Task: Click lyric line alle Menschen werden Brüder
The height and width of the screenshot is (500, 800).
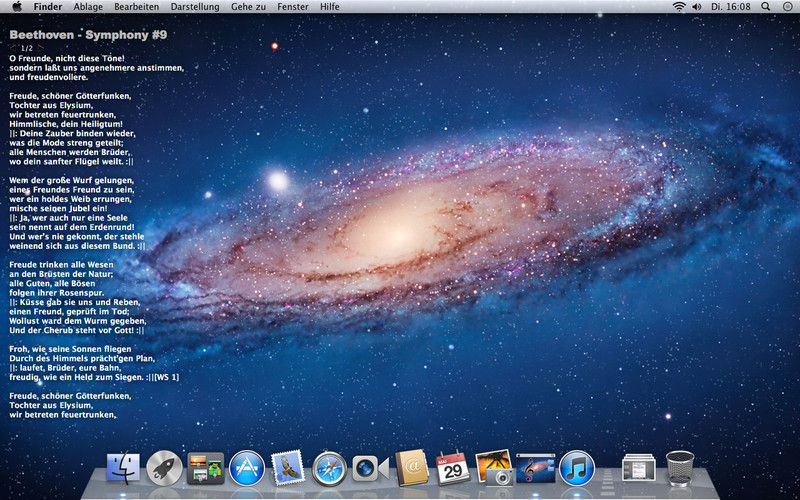Action: point(69,152)
